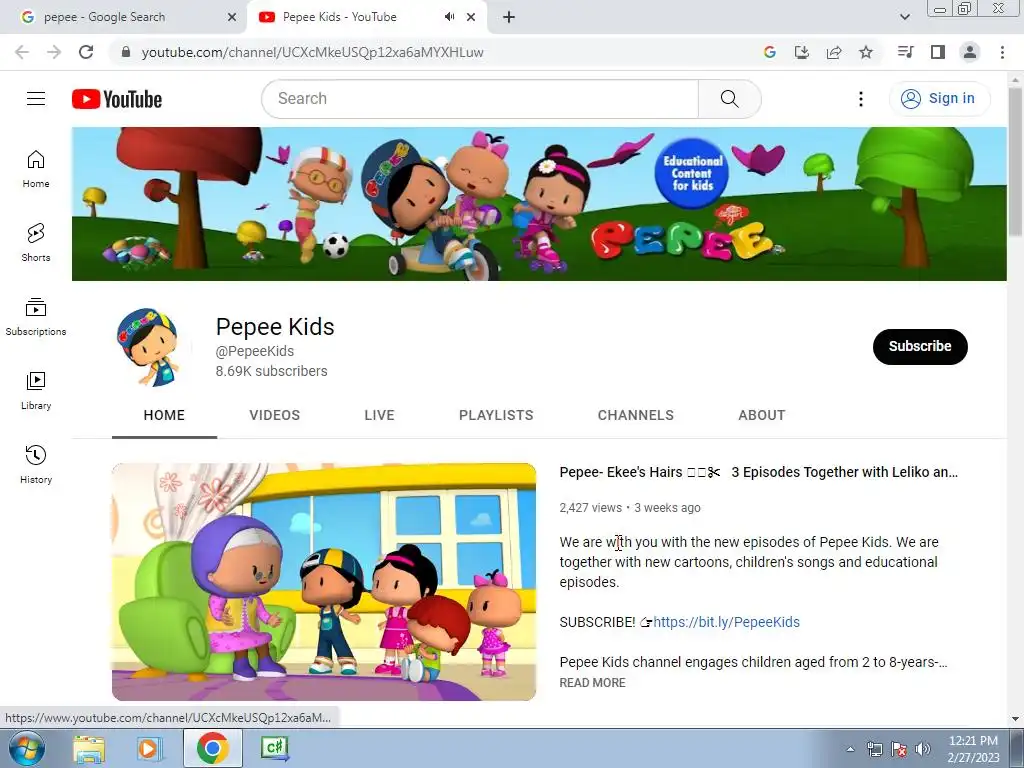Open the YouTube hamburger guide menu

[x=36, y=99]
